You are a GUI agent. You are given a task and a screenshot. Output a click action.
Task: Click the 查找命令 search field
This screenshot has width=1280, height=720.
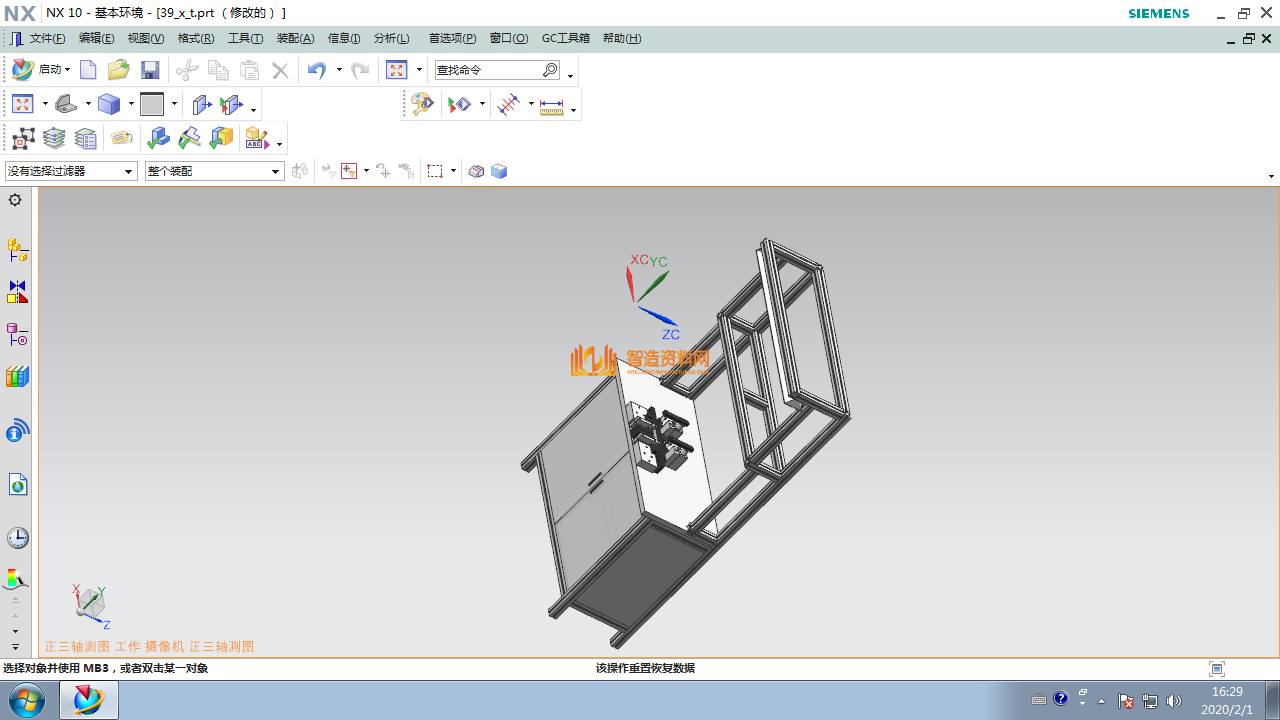pos(488,70)
